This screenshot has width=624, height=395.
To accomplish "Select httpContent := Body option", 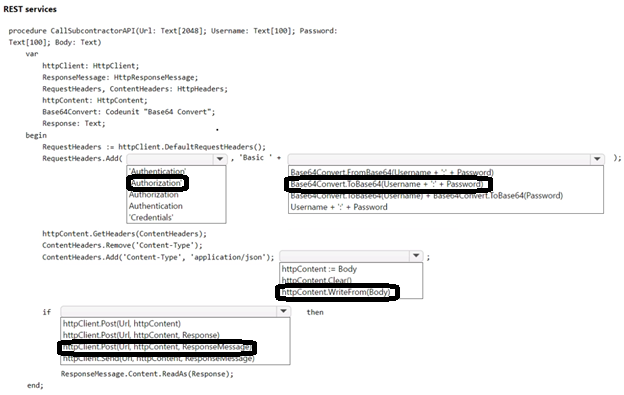I will [x=319, y=269].
